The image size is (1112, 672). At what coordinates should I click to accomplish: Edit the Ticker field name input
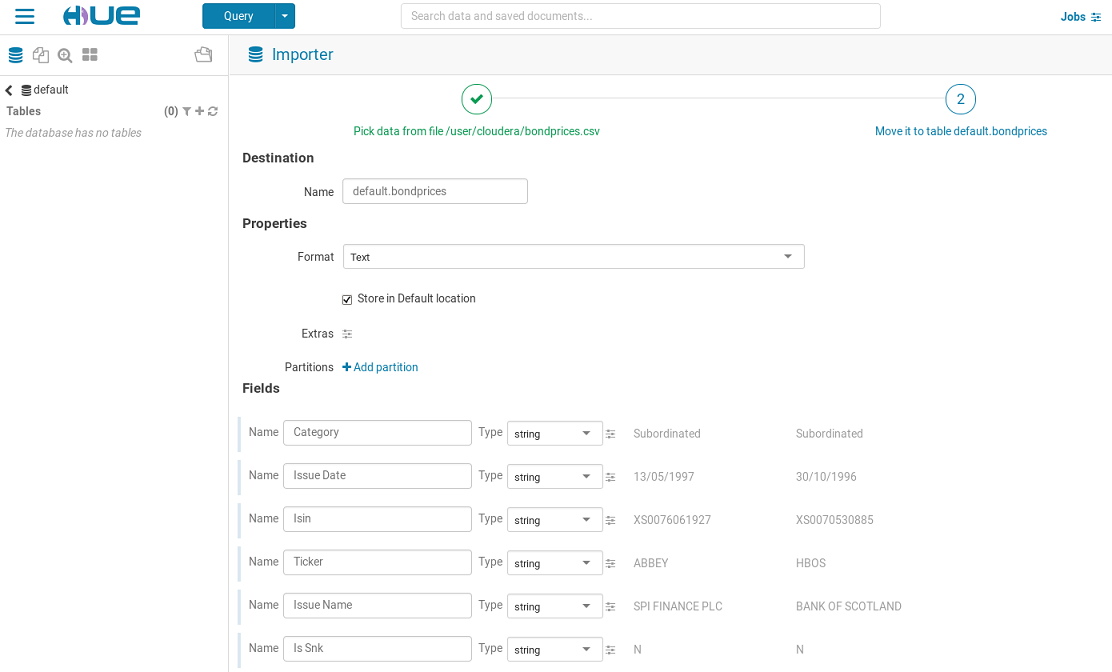[377, 563]
